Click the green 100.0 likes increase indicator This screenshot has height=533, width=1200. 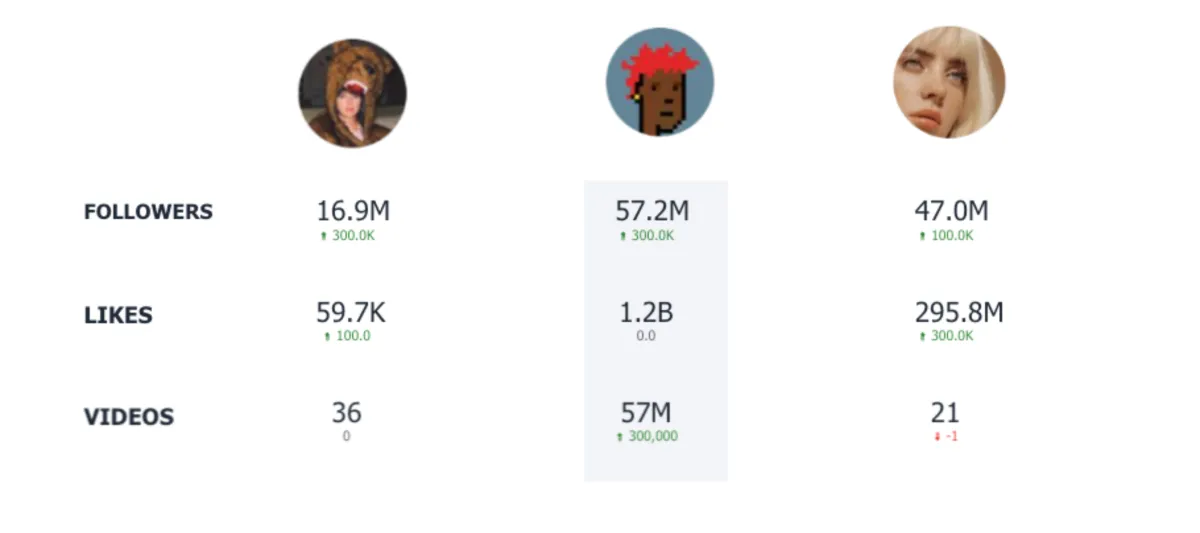click(x=348, y=336)
